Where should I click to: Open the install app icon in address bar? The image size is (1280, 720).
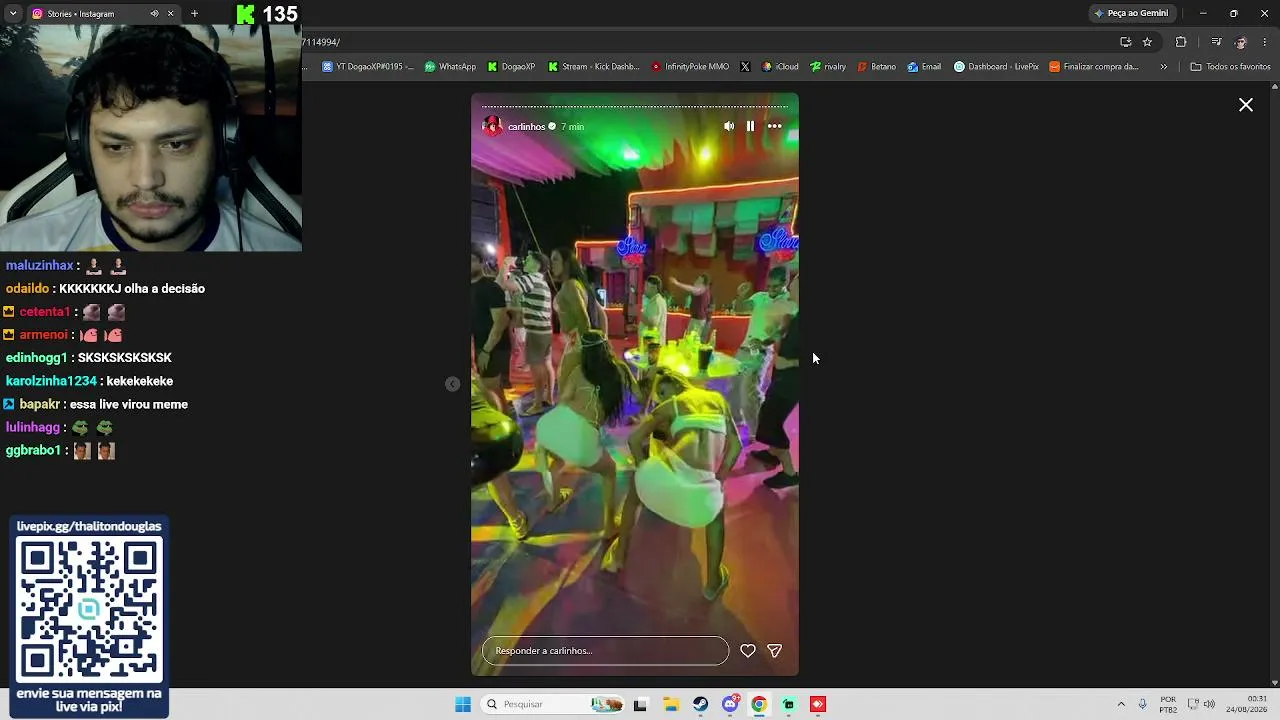[x=1126, y=42]
